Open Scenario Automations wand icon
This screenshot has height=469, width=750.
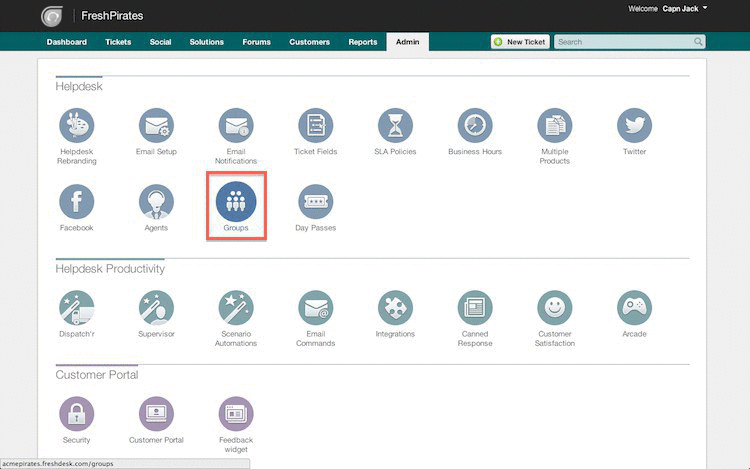point(236,308)
